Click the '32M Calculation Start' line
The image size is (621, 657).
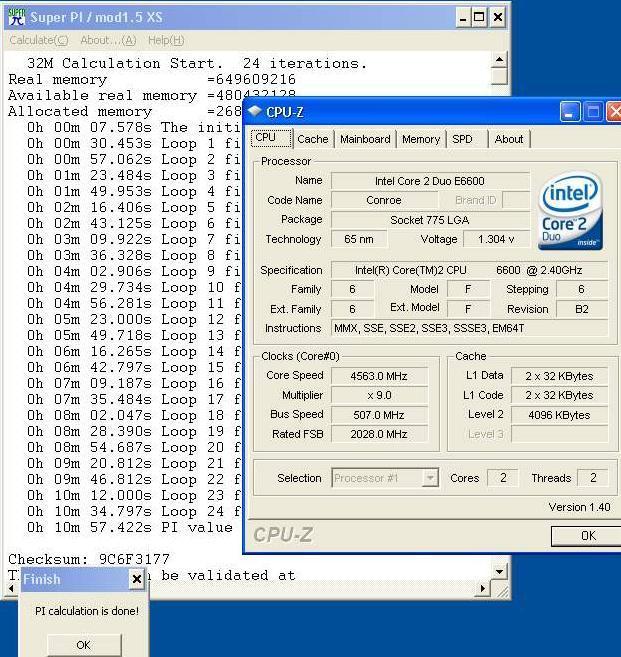tap(197, 63)
